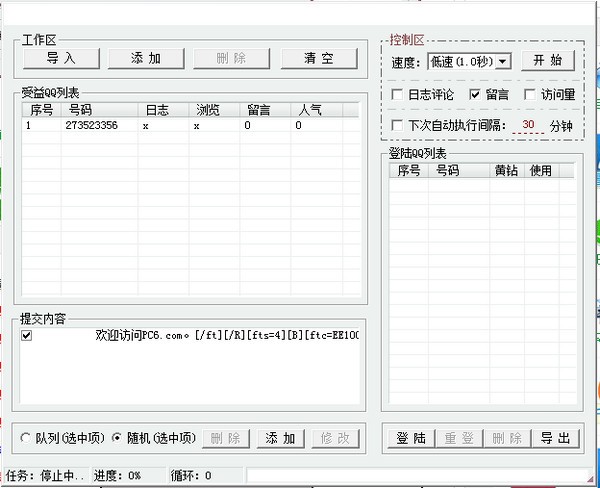Uncheck the 留言 checkbox
This screenshot has width=600, height=488.
click(475, 95)
